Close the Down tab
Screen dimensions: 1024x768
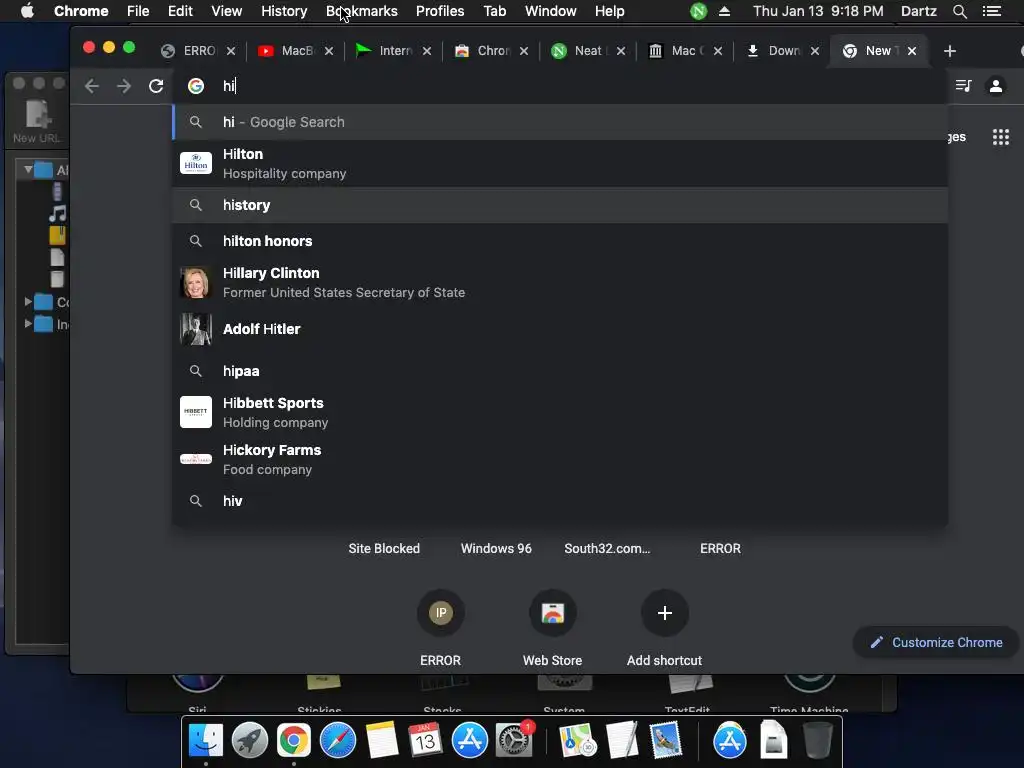click(814, 51)
